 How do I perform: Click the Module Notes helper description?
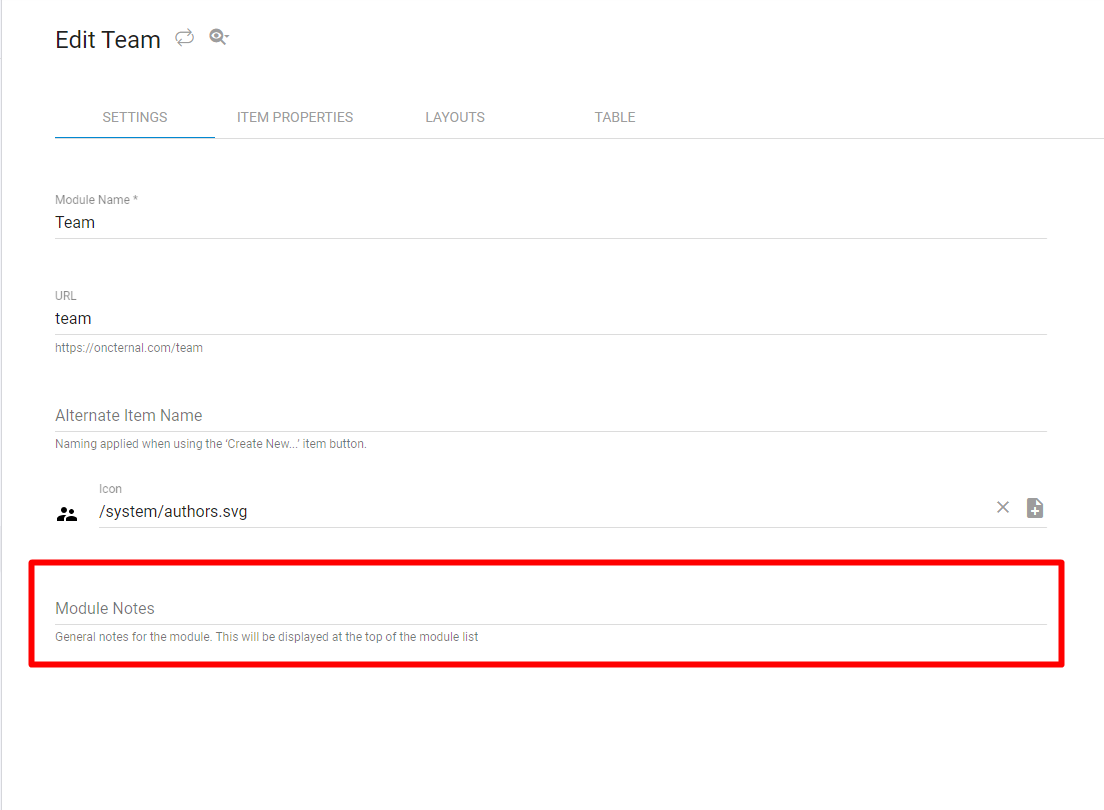[266, 637]
